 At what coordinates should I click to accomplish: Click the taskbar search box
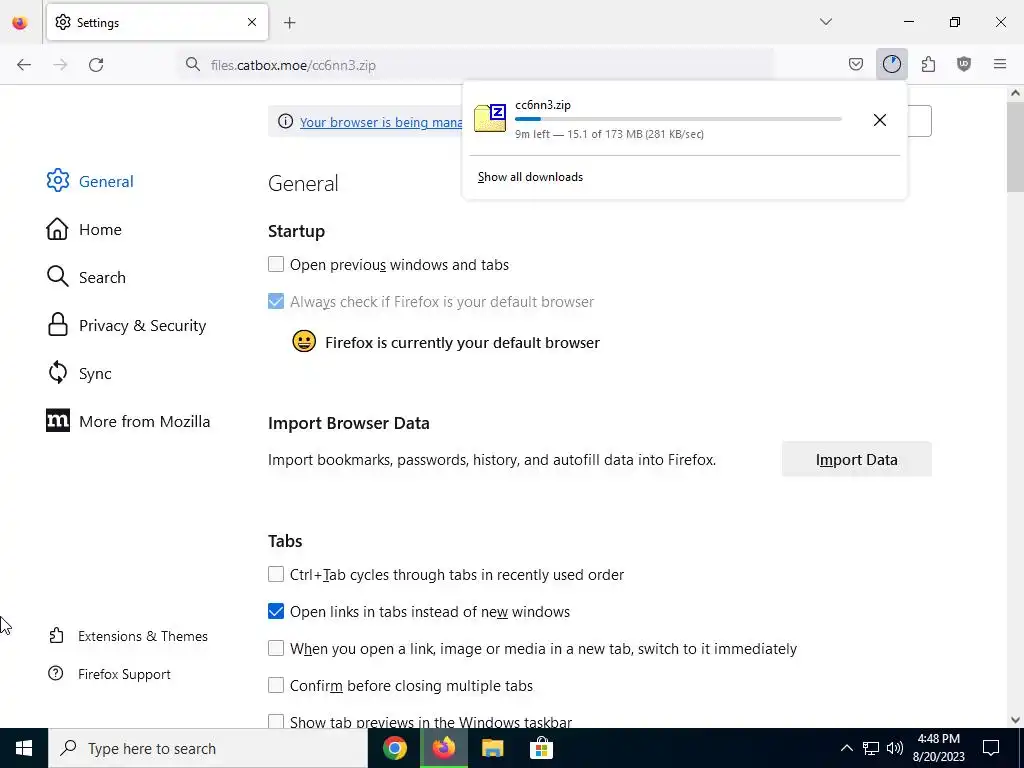pyautogui.click(x=208, y=748)
